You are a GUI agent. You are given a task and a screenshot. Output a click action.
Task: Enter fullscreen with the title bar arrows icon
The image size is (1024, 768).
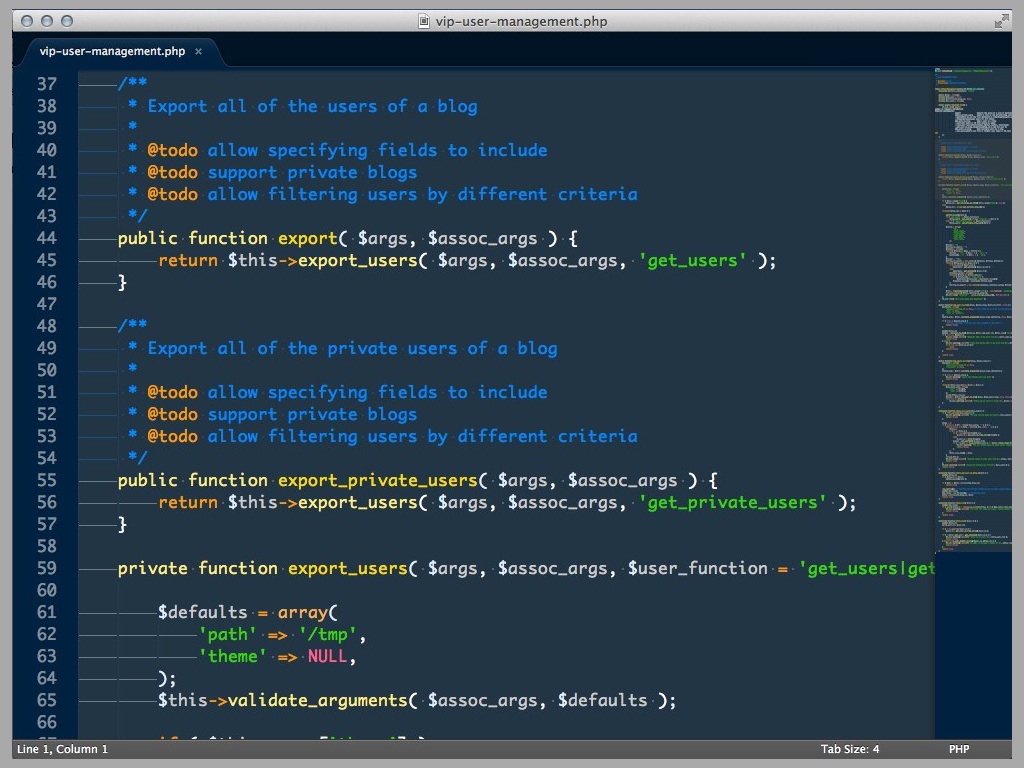[x=1001, y=22]
